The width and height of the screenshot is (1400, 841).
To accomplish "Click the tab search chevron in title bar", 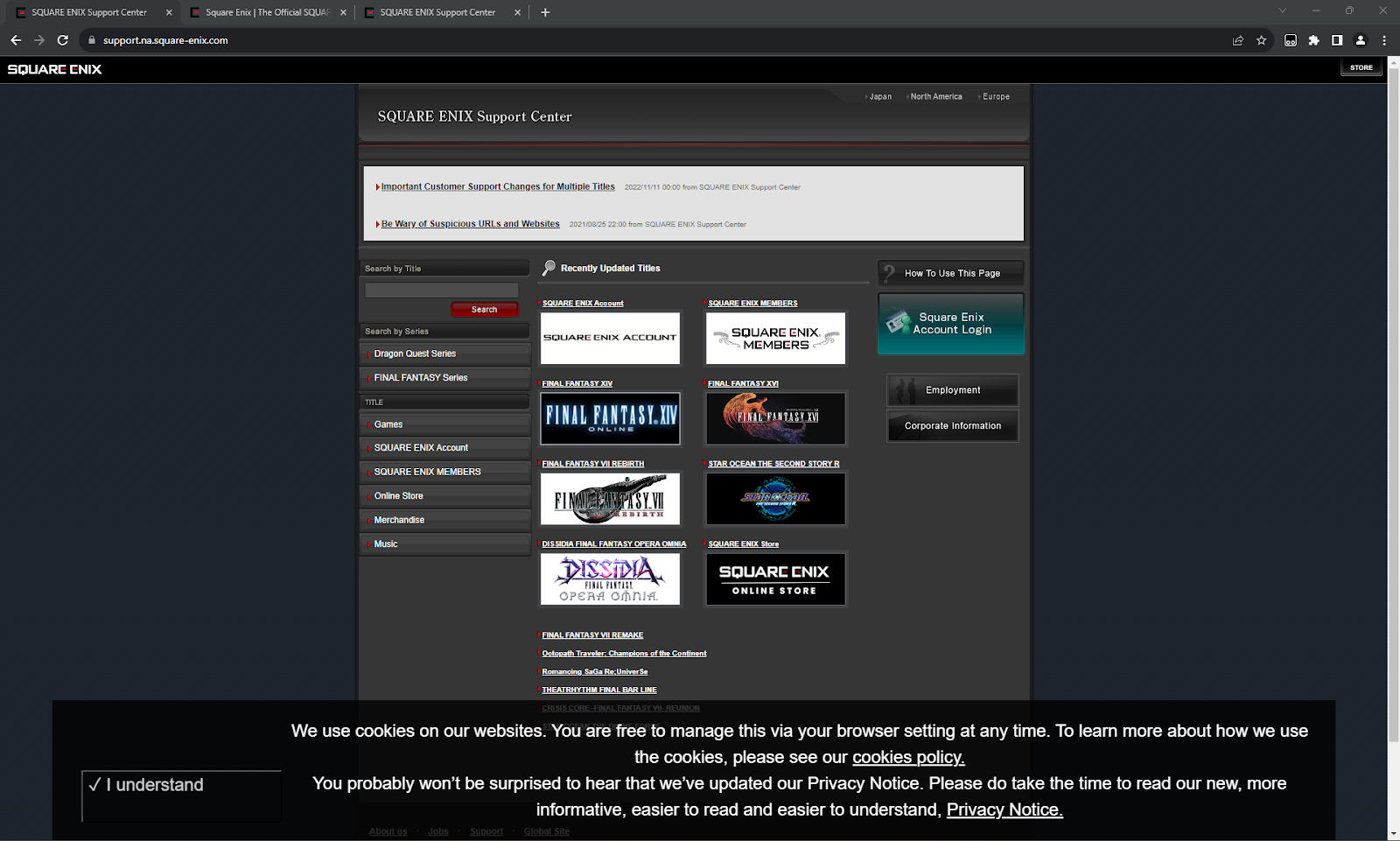I will [1282, 11].
